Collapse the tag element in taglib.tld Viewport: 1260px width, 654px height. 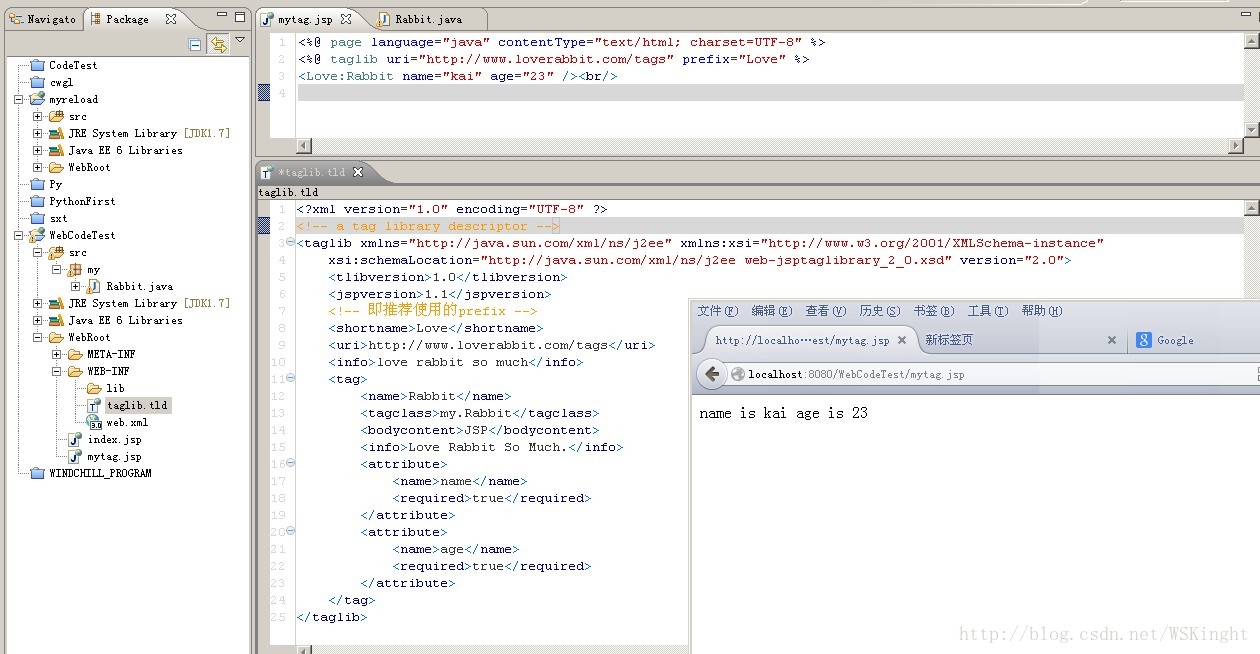point(291,378)
